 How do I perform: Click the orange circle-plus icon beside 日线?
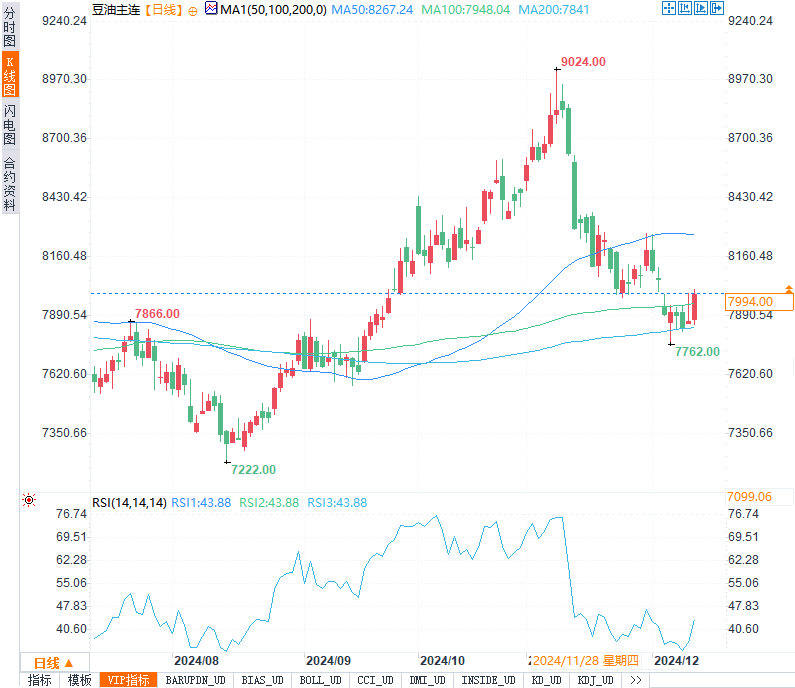(x=193, y=11)
